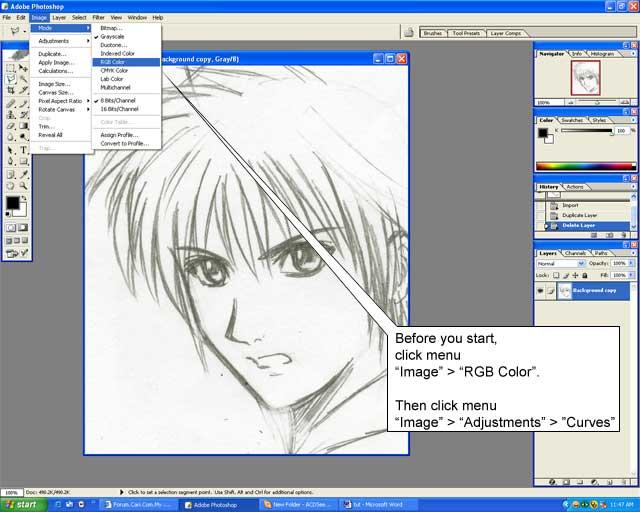
Task: Toggle Lock image pixels option
Action: click(x=566, y=276)
